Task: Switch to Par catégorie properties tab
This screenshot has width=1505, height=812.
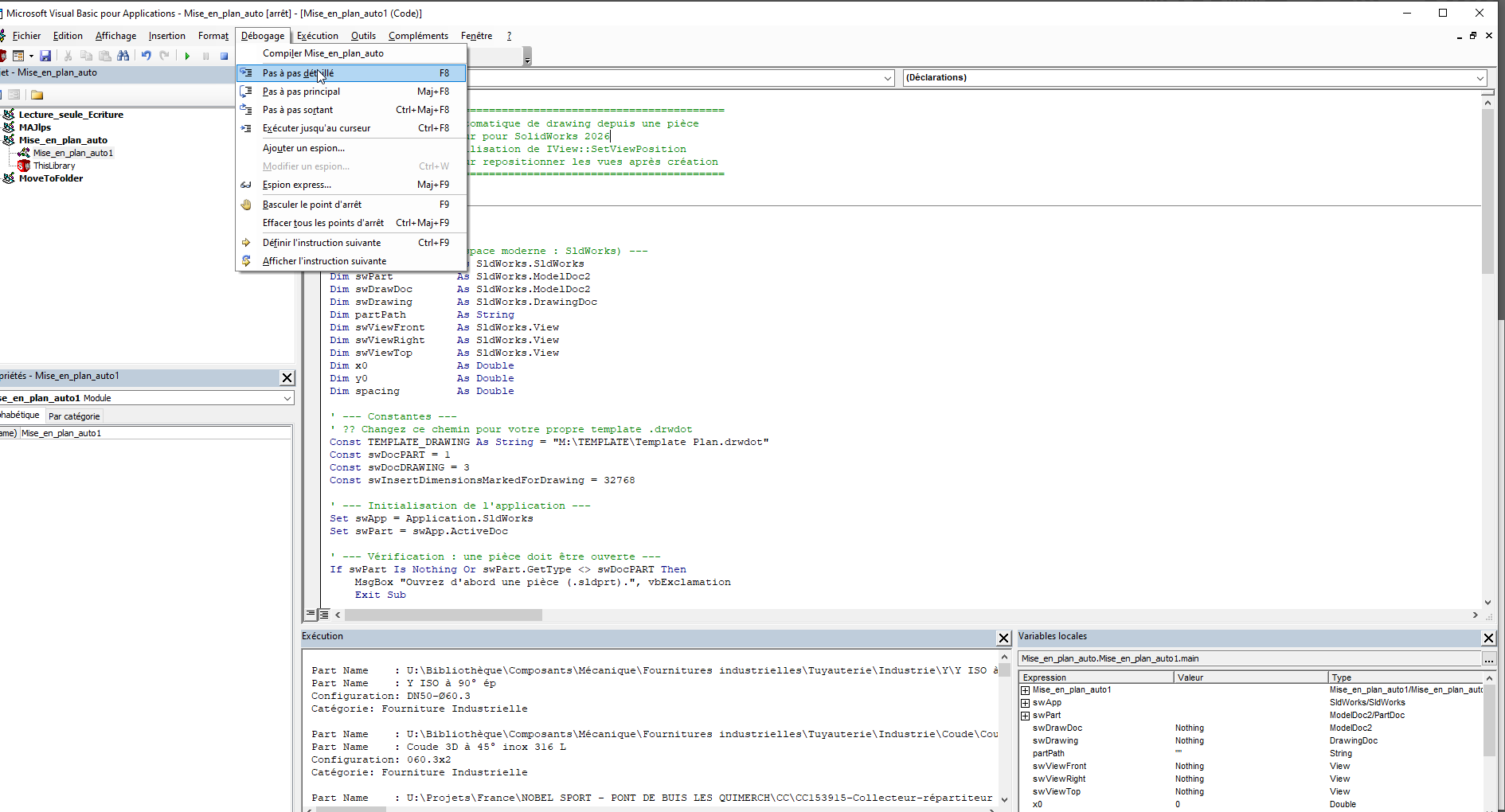Action: (74, 416)
